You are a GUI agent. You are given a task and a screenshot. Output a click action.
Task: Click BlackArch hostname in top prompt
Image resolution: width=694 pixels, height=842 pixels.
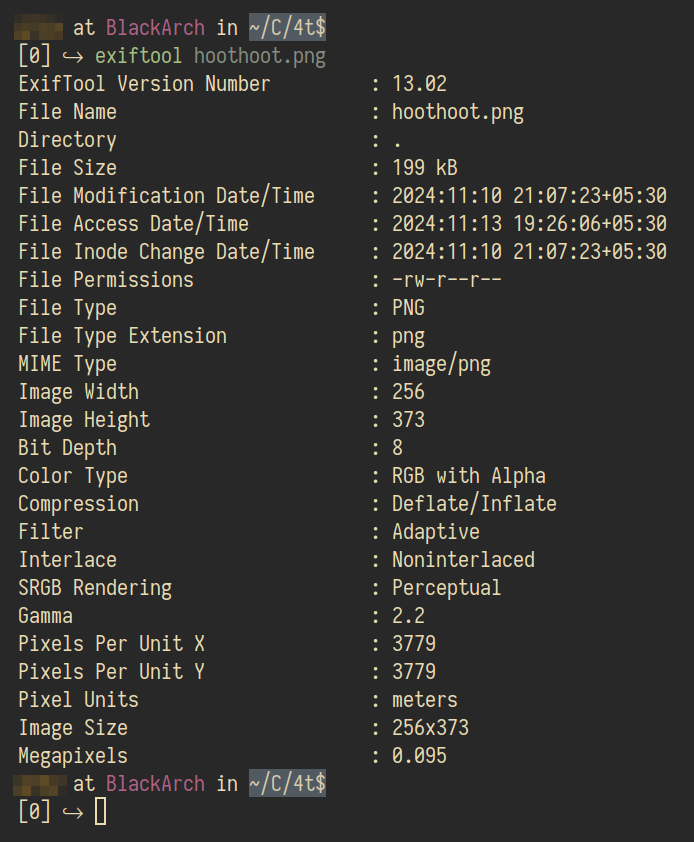(x=155, y=27)
